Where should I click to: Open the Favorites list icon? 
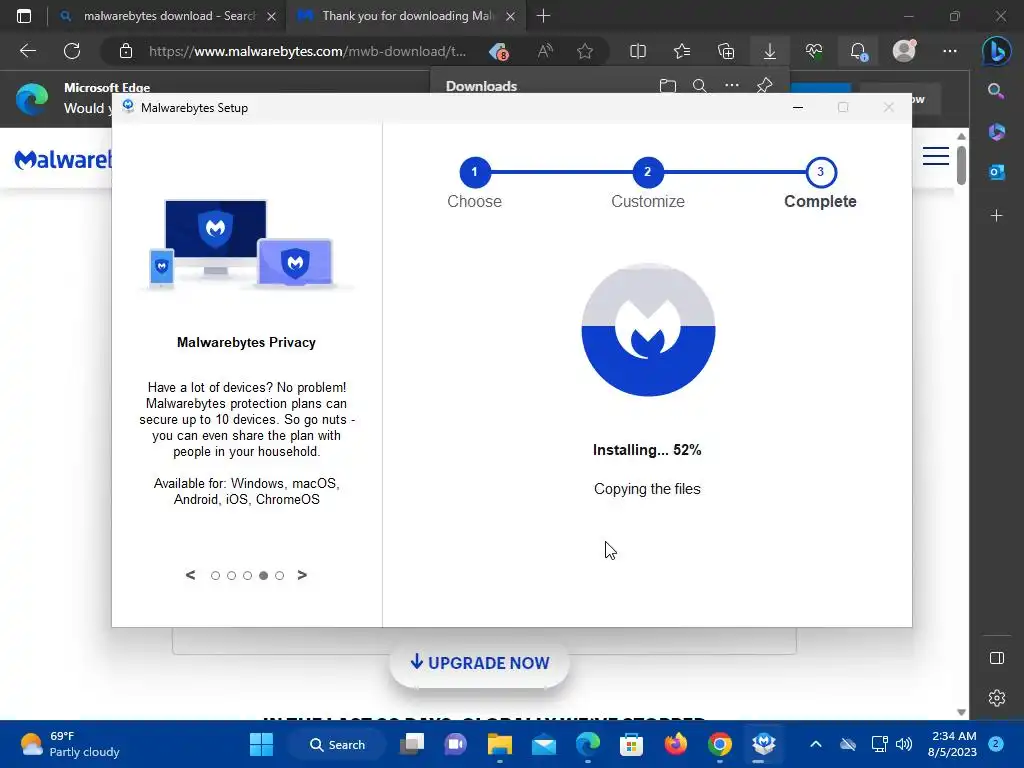[682, 51]
